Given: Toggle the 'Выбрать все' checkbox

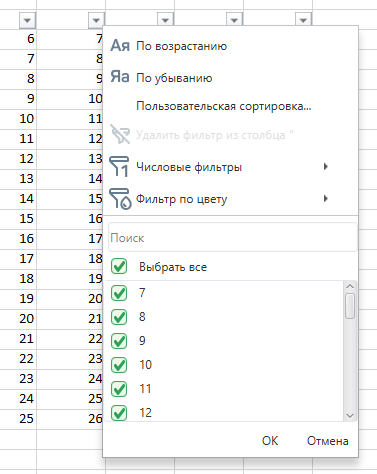Looking at the screenshot, I should [119, 266].
